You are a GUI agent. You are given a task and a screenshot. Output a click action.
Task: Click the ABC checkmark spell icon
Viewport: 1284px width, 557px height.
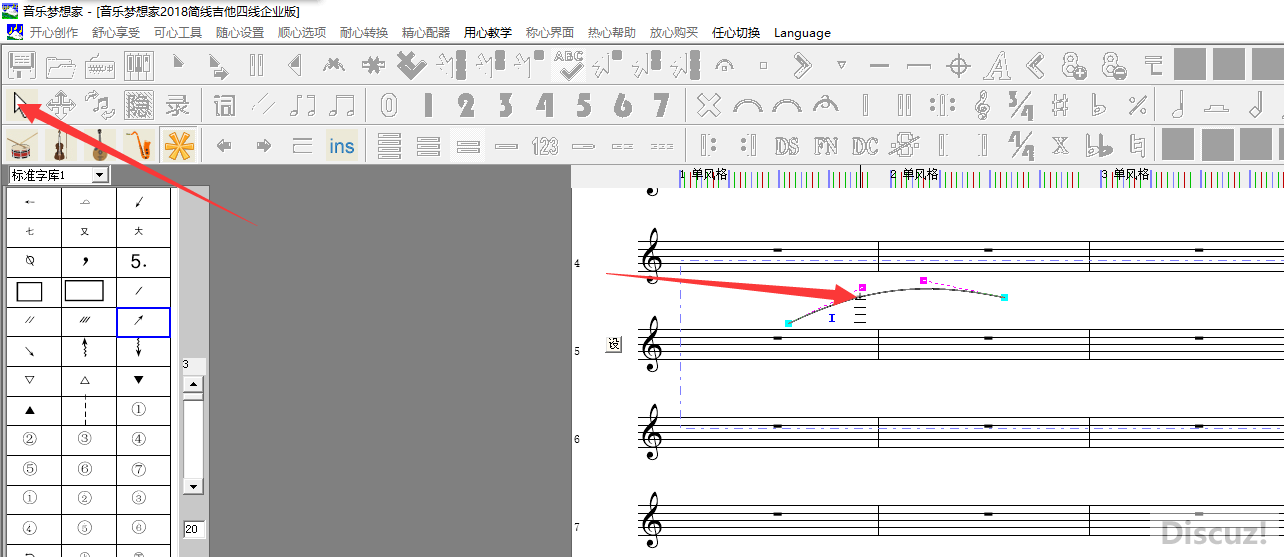tap(569, 66)
